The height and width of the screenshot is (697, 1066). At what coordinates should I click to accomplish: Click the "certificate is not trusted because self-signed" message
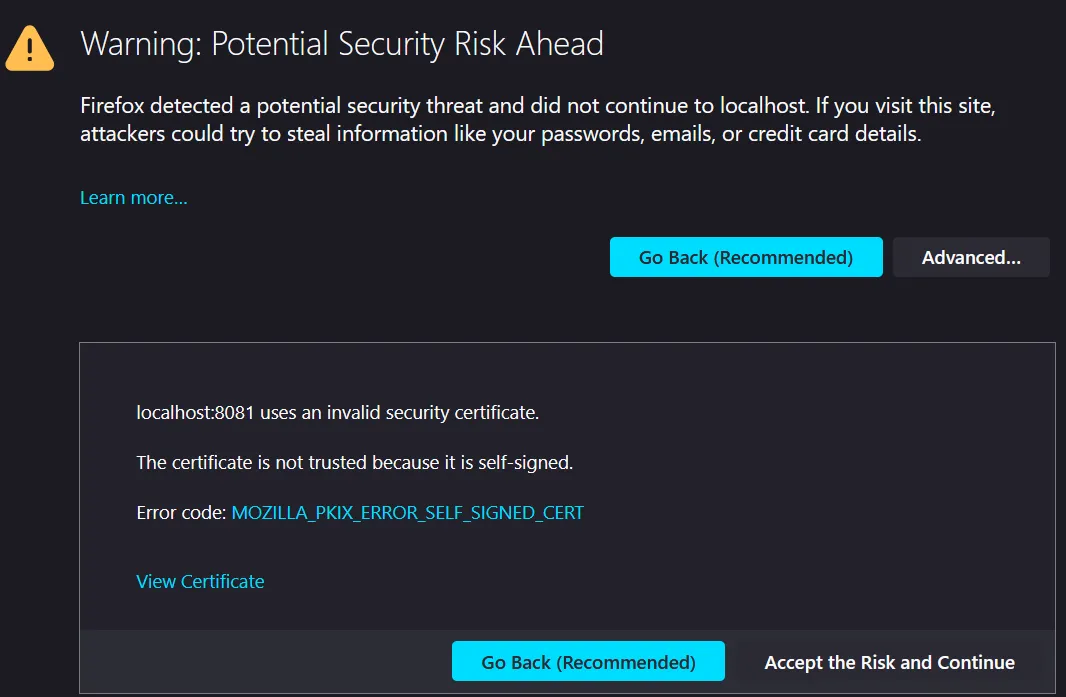pos(354,462)
